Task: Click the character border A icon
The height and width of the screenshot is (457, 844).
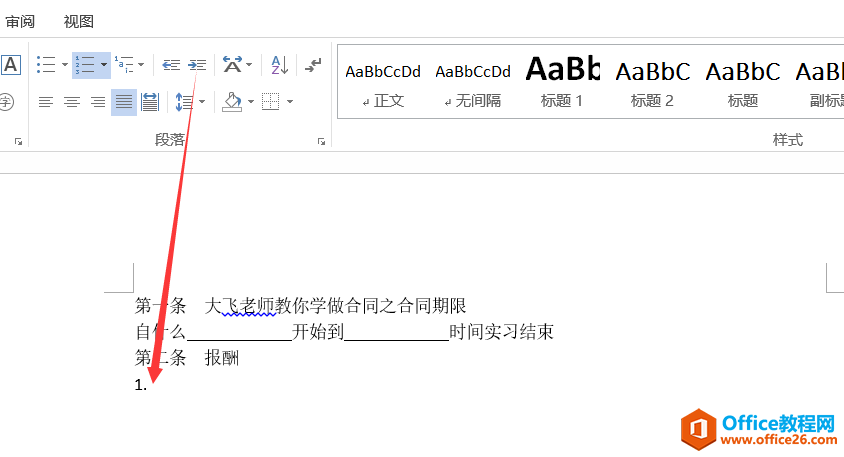Action: pos(11,65)
